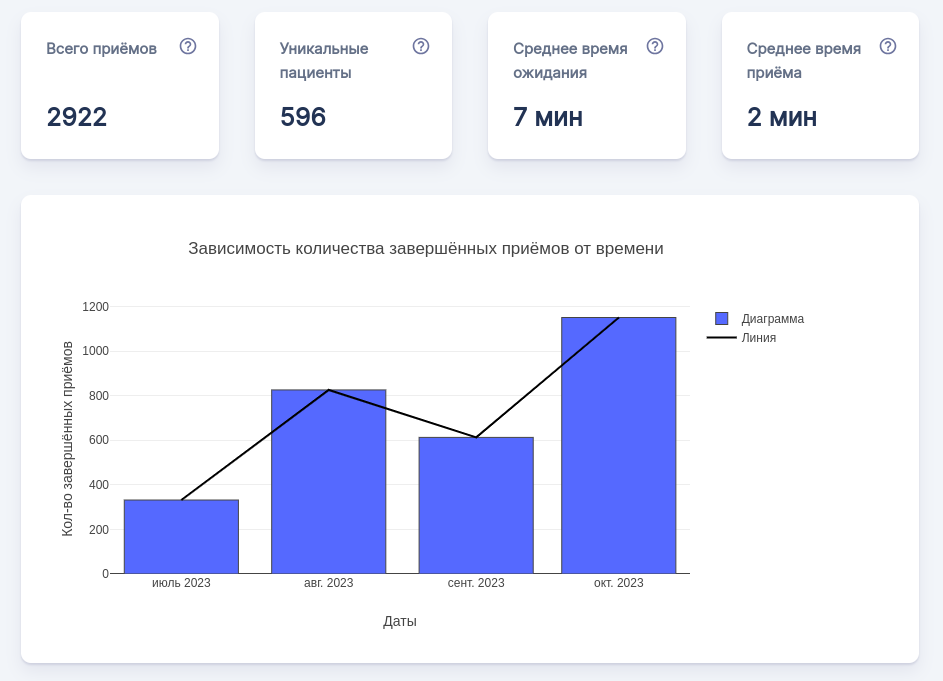Open the Уникальные пациенты help tooltip icon
The image size is (943, 681).
421,45
